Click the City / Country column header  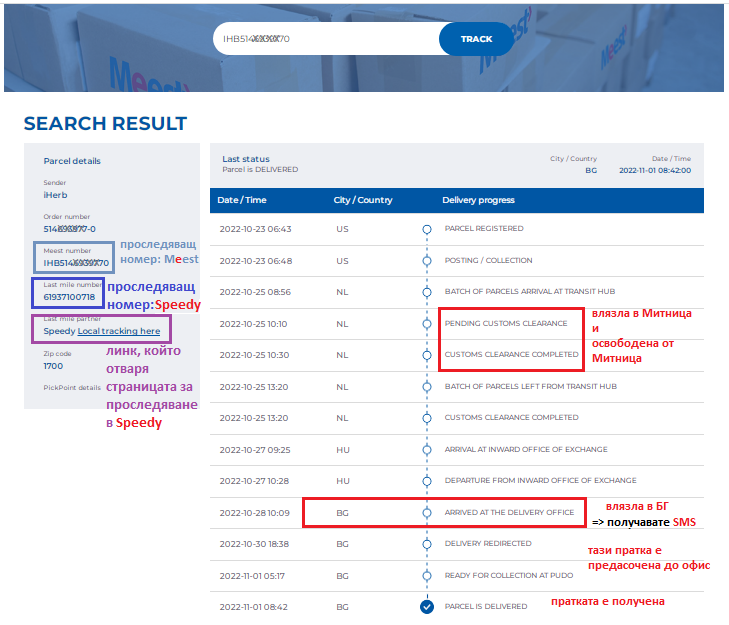tap(363, 200)
